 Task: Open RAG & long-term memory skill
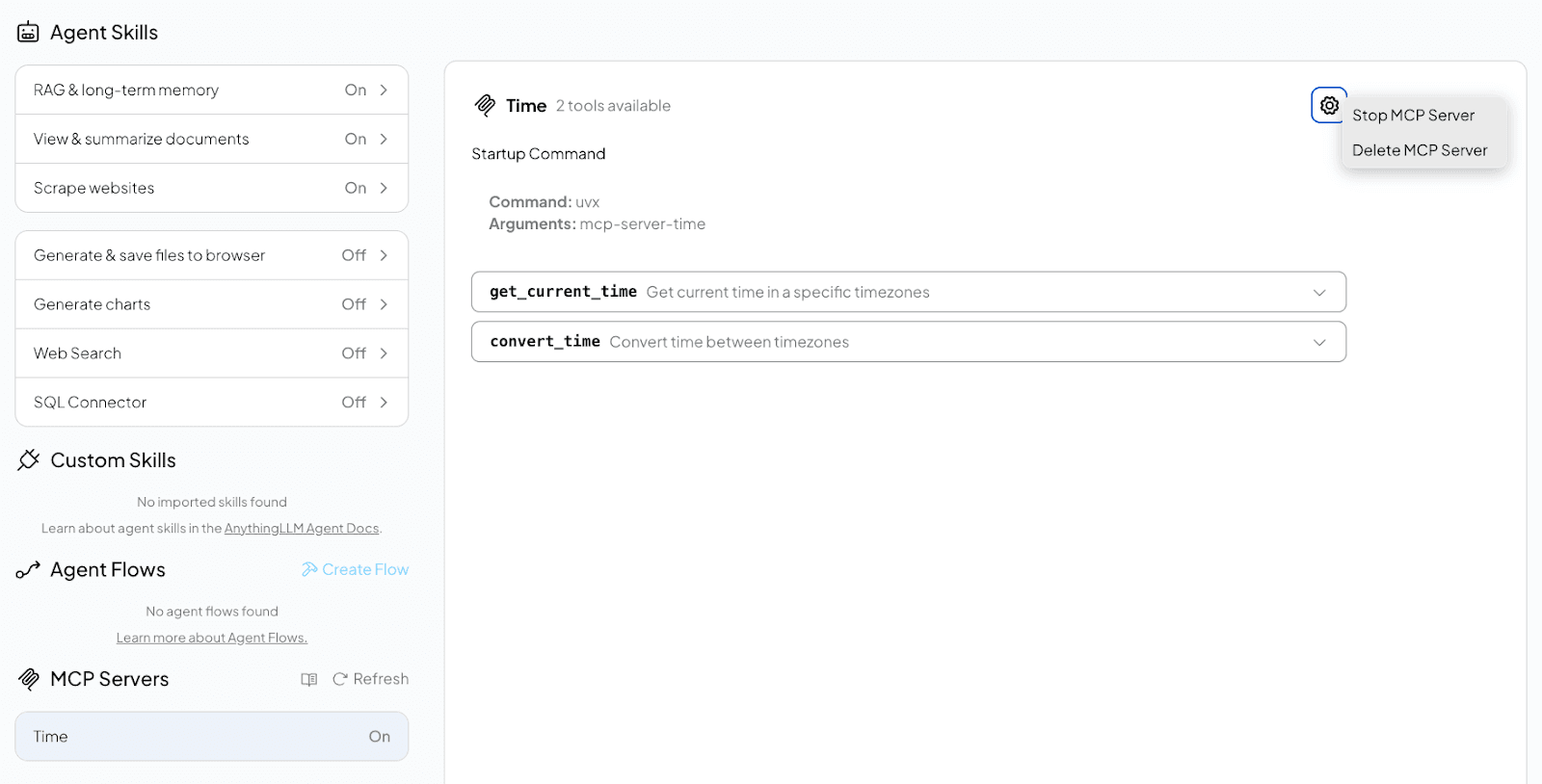tap(211, 90)
